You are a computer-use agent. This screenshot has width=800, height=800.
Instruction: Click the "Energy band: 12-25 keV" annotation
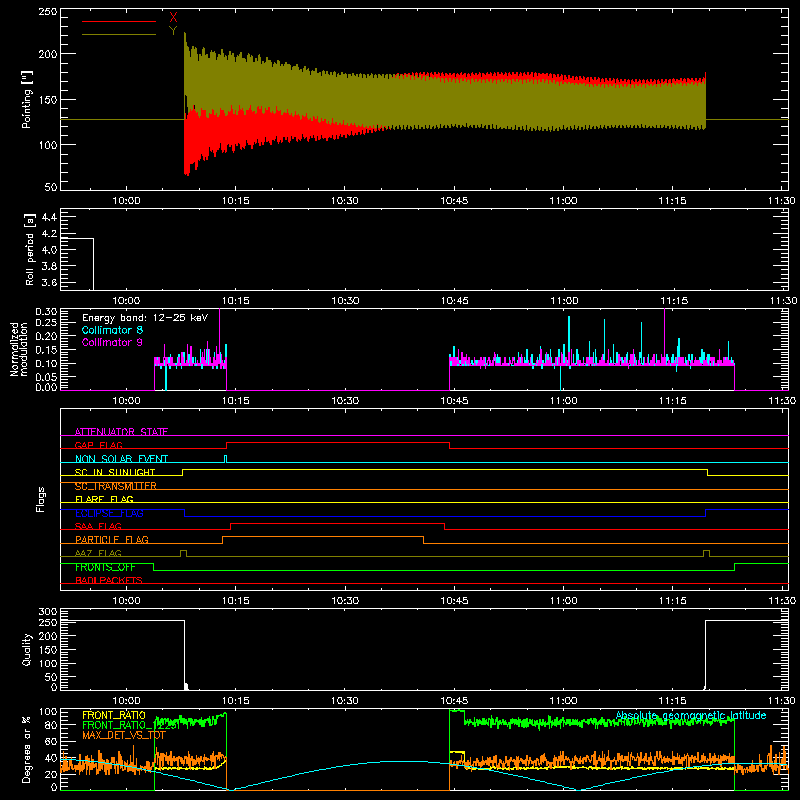pos(145,318)
